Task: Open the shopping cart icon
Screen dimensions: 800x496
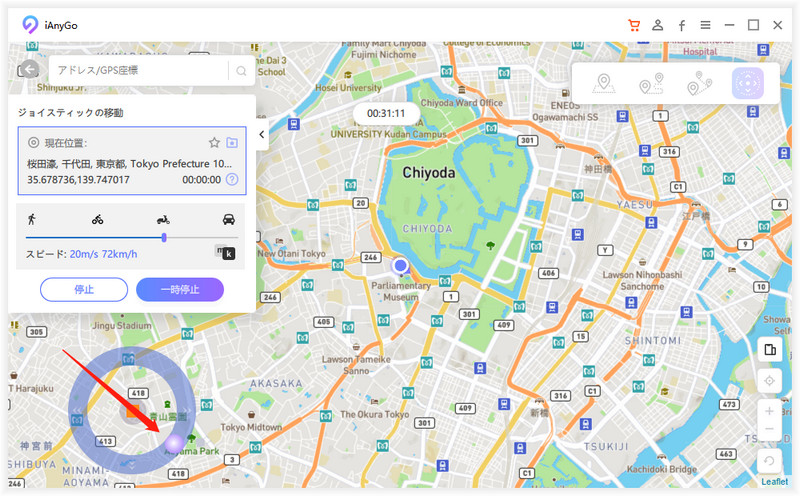Action: 634,25
